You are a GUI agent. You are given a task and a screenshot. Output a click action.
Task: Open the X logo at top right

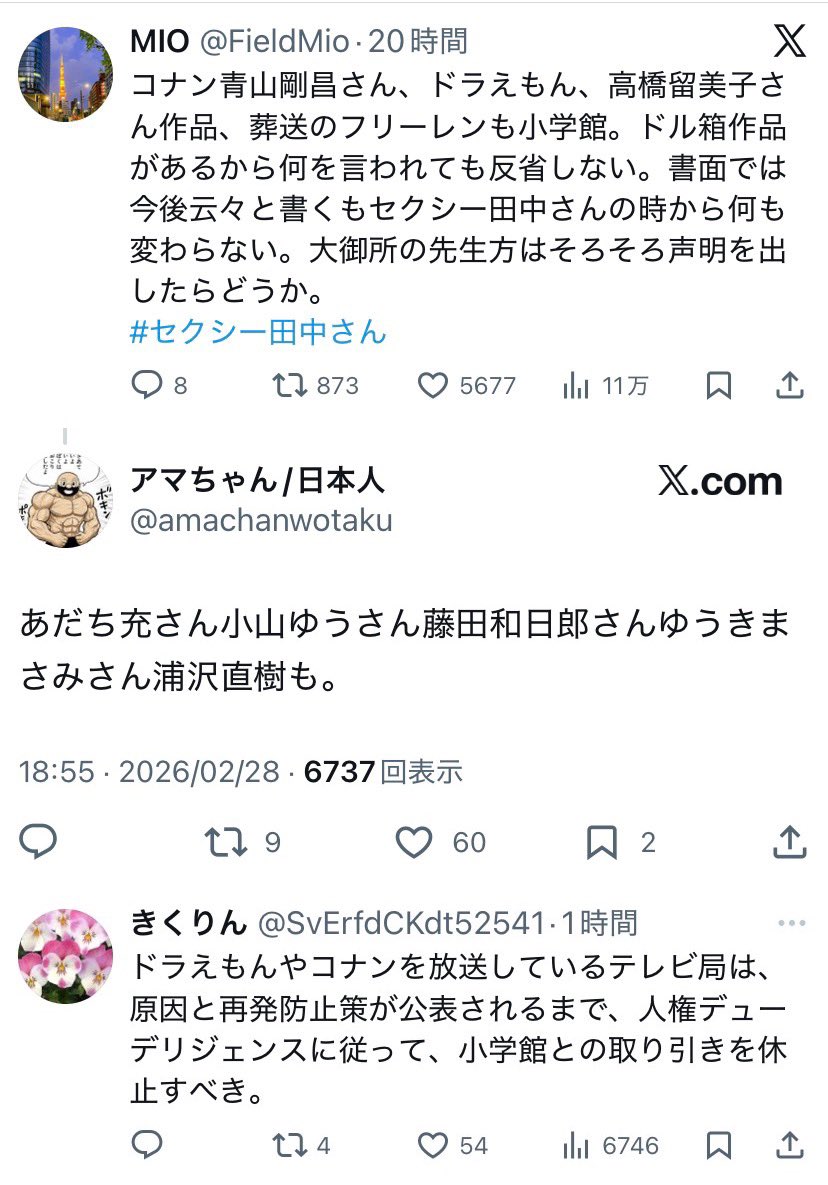[789, 40]
